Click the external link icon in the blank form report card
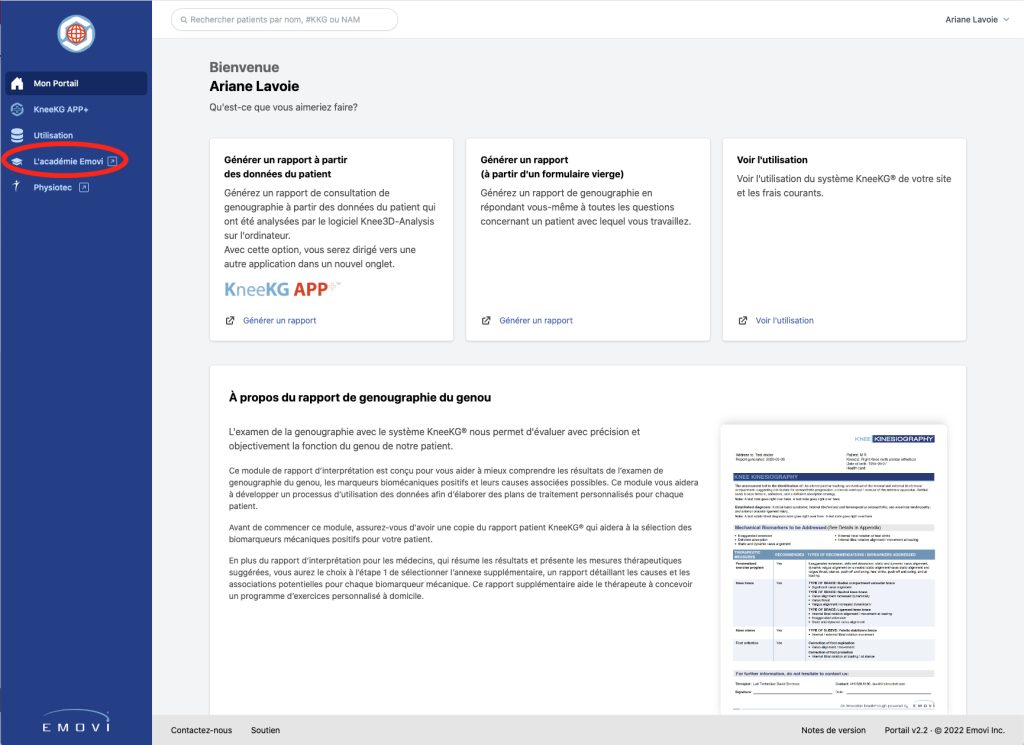Viewport: 1024px width, 745px height. click(486, 321)
